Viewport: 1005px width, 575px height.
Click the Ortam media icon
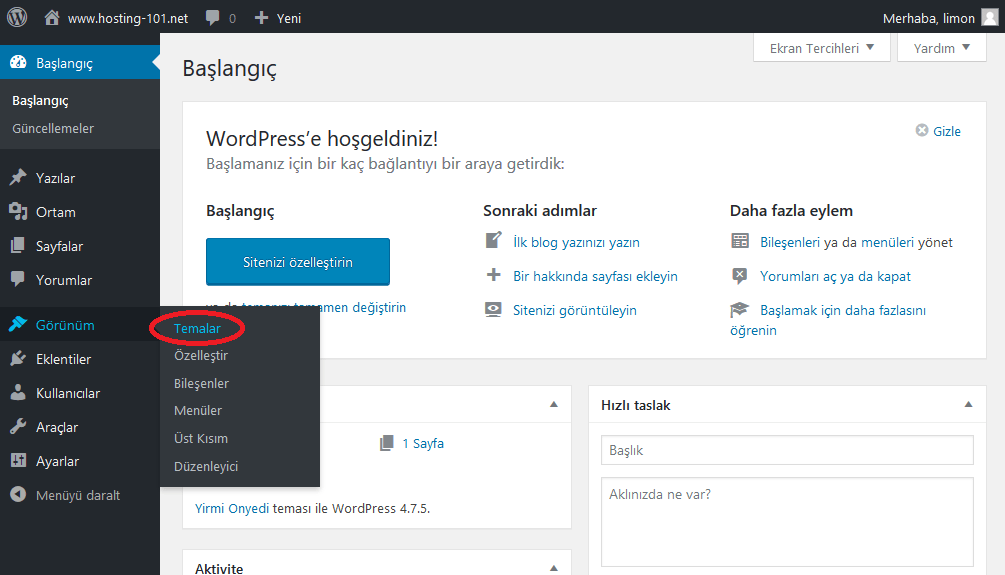tap(18, 212)
